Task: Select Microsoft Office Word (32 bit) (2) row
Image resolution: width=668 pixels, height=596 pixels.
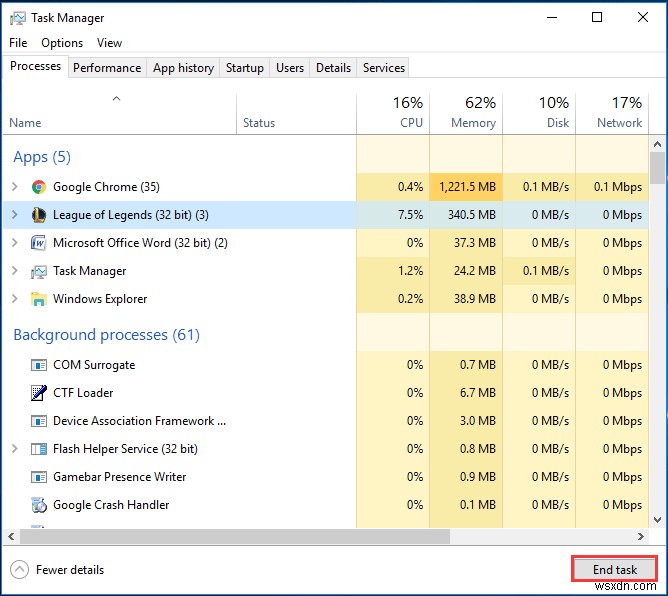Action: point(326,243)
